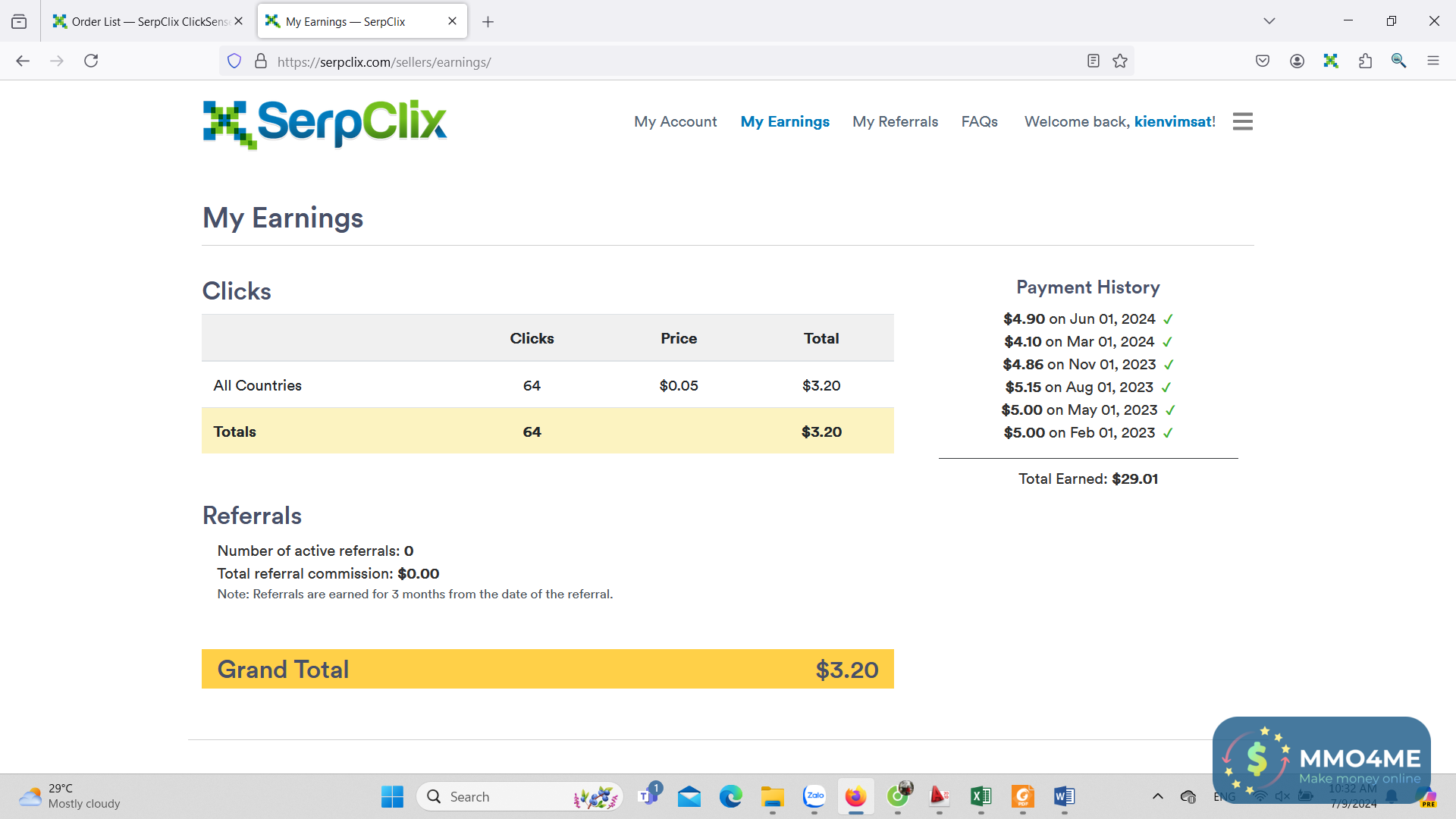
Task: Open the browser extensions puzzle icon
Action: coord(1365,61)
